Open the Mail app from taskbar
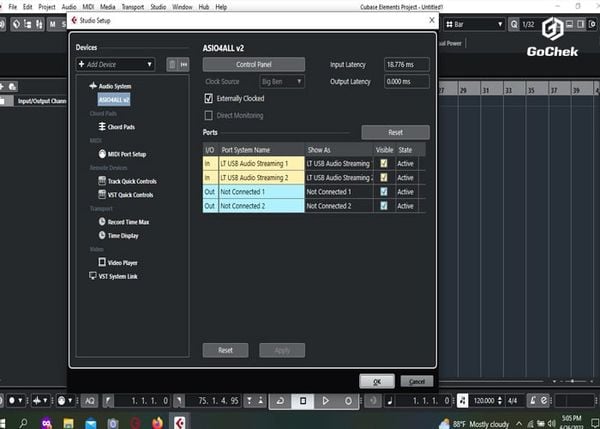The image size is (600, 429). [91, 423]
